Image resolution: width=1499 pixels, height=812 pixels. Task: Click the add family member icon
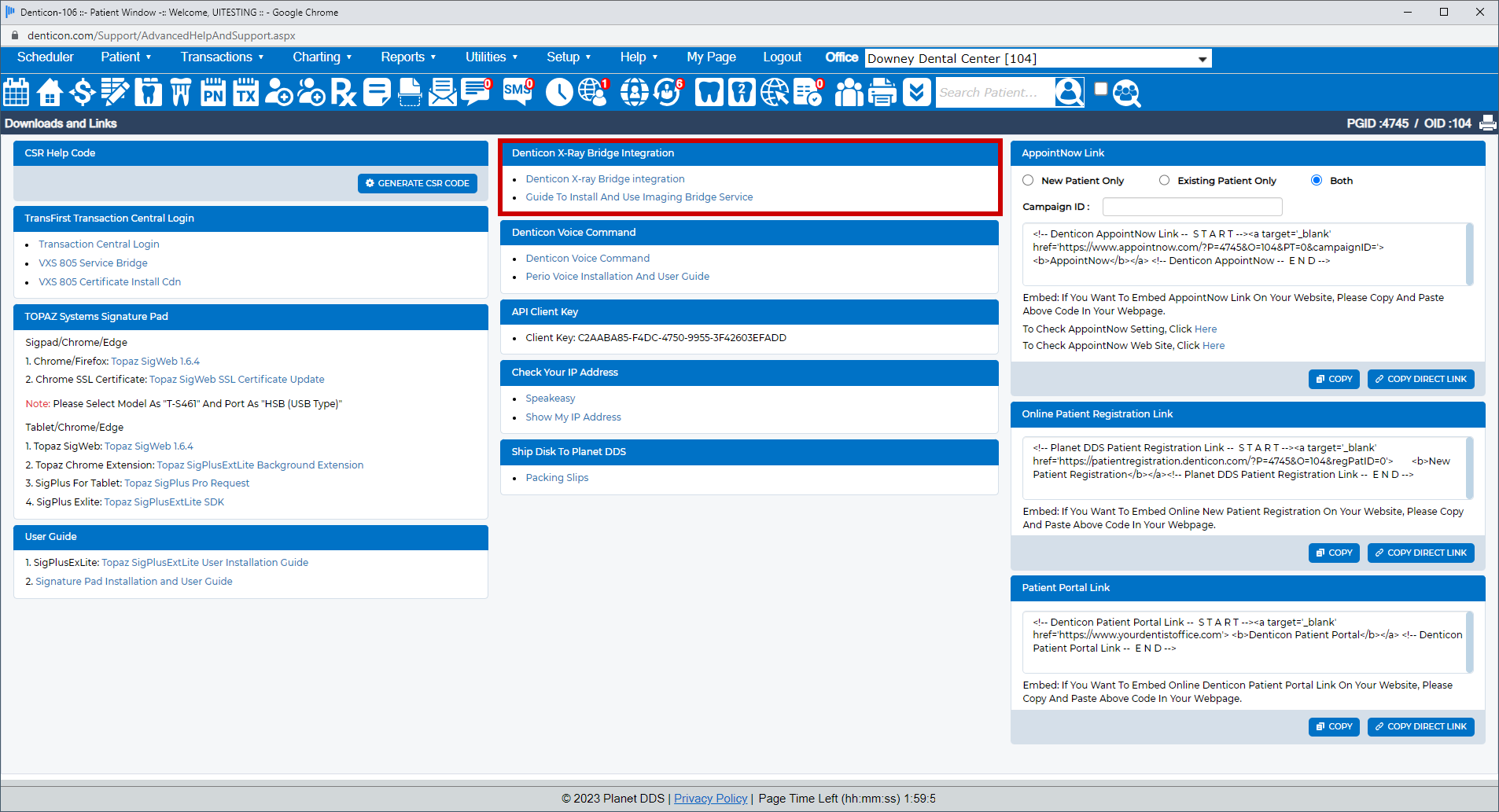pos(311,92)
